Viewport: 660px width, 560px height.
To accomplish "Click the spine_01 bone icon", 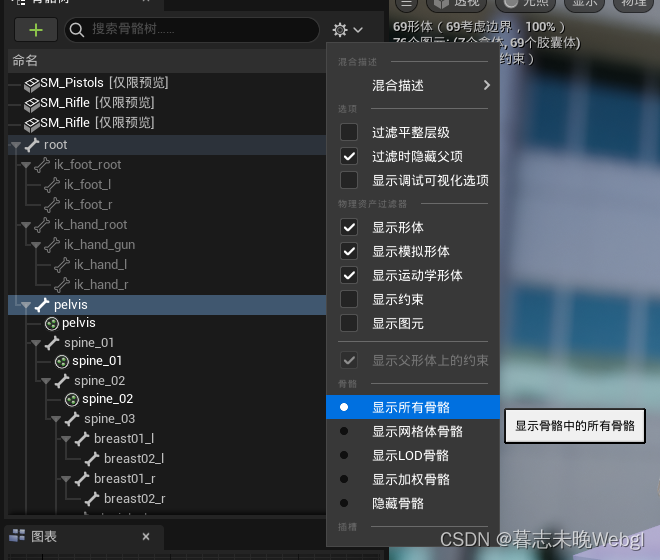I will point(52,343).
